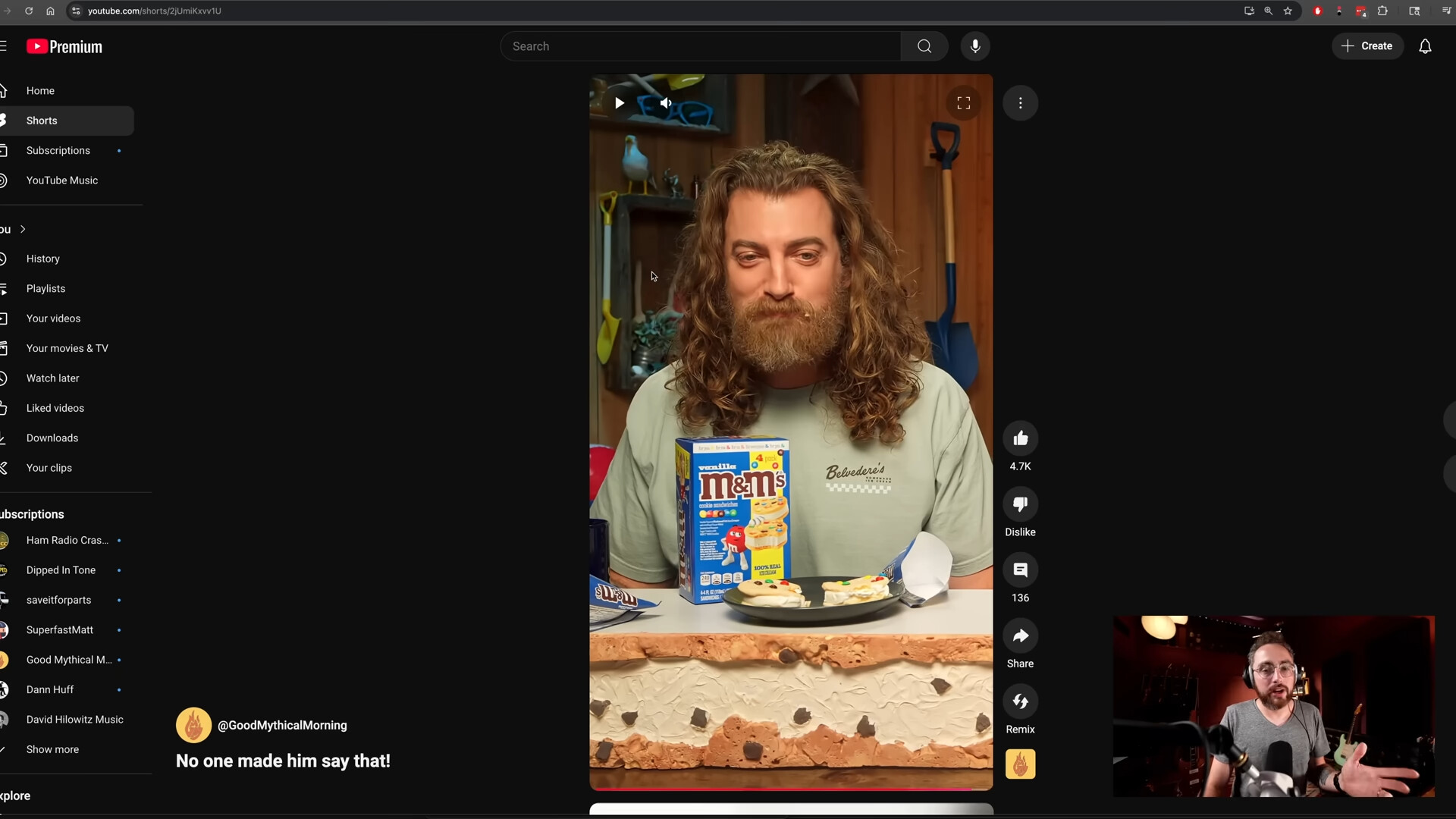This screenshot has height=819, width=1456.
Task: Toggle fullscreen for the Short
Action: (963, 103)
